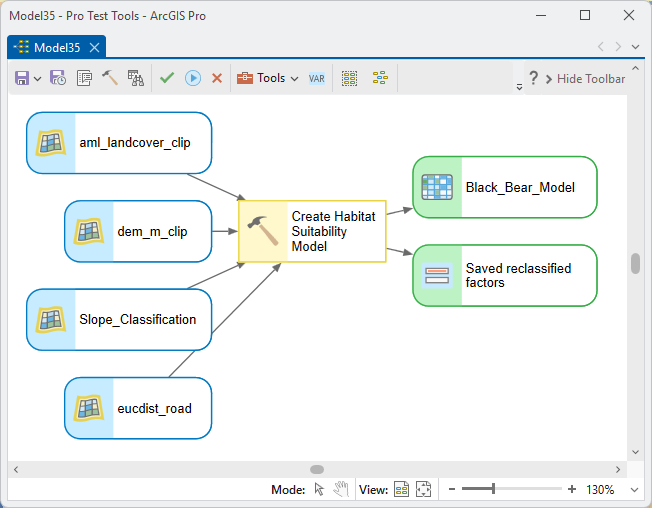Select the Black_Bear_Model output node
The height and width of the screenshot is (508, 652).
(x=505, y=187)
